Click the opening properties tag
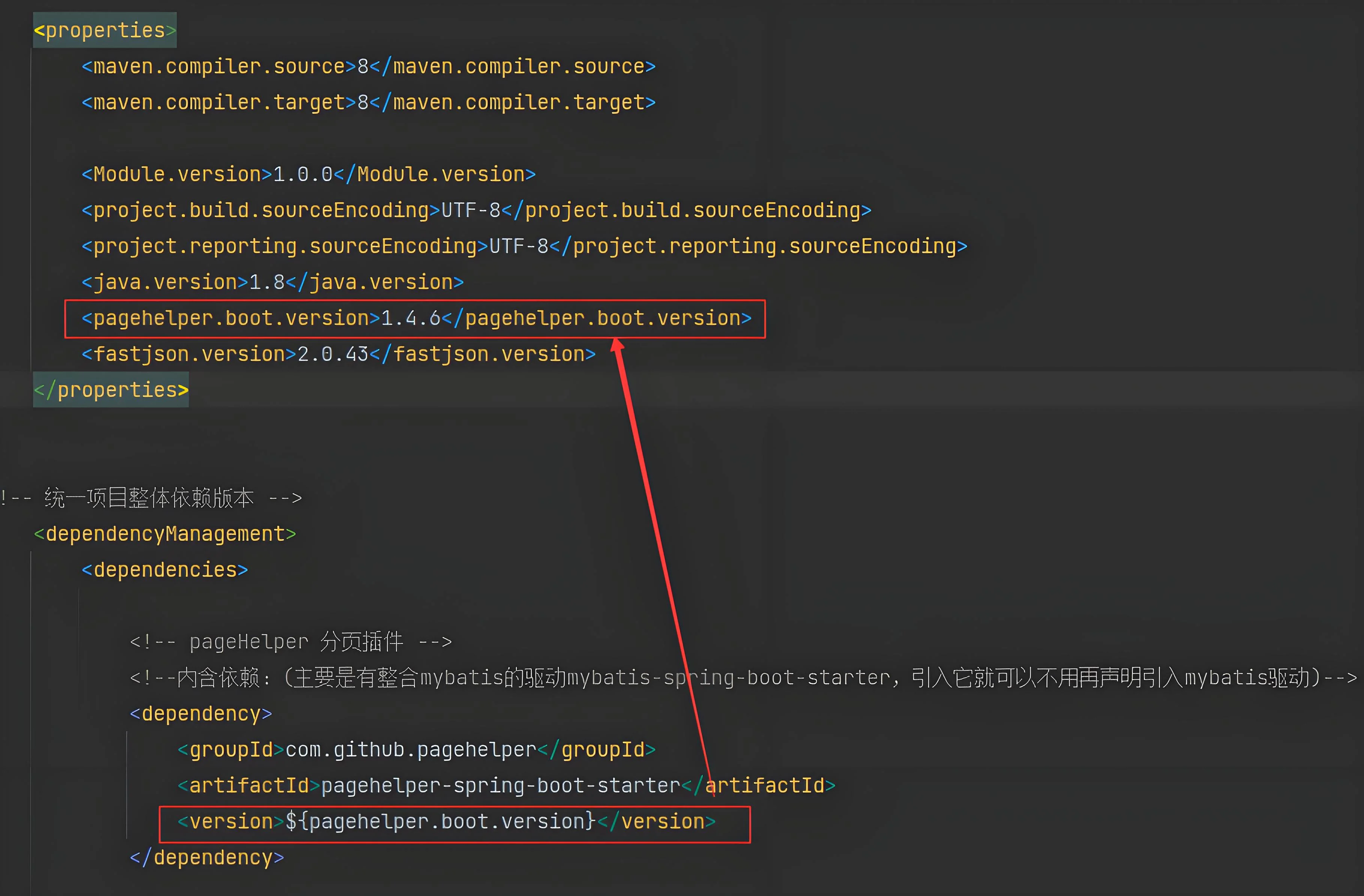 pos(105,30)
